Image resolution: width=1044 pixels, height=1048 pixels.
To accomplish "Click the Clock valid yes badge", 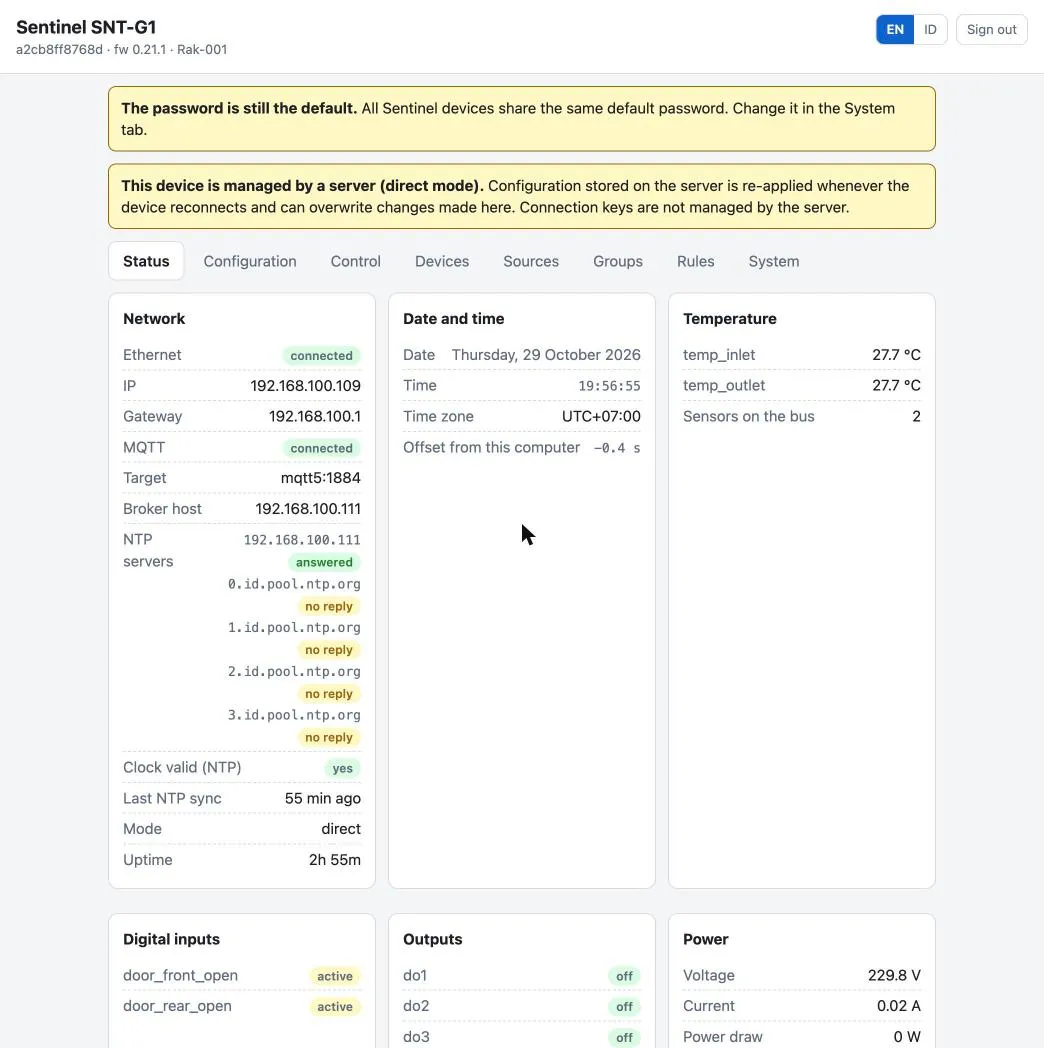I will (x=343, y=769).
